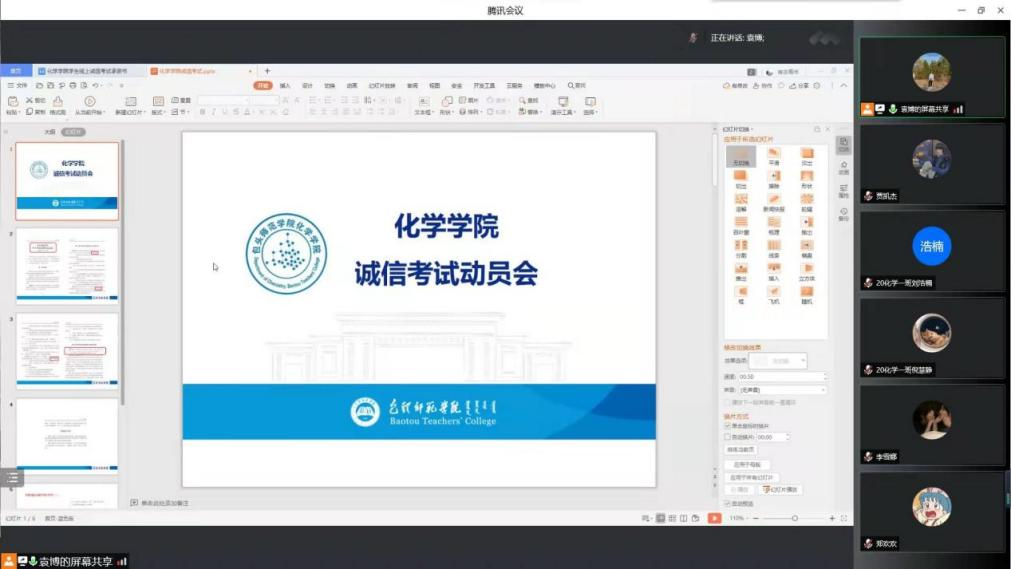
Task: Select the 平滑 slide transition effect
Action: 773,155
